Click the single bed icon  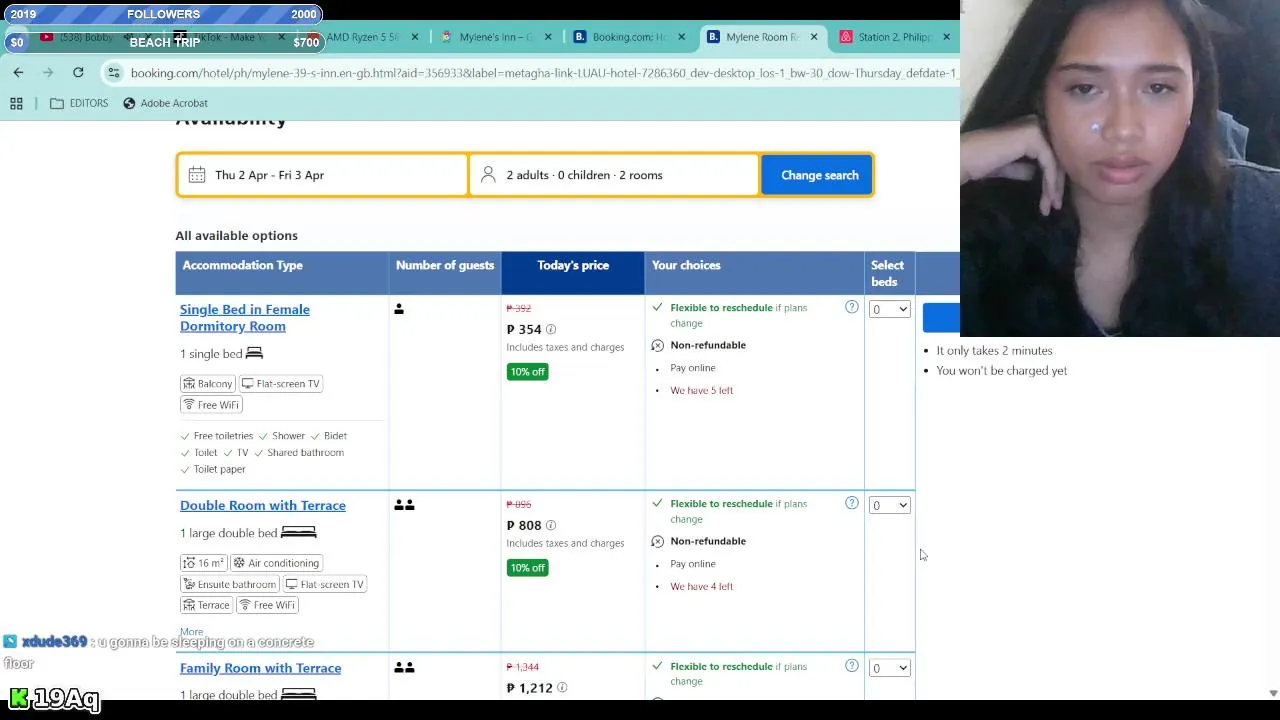(254, 353)
